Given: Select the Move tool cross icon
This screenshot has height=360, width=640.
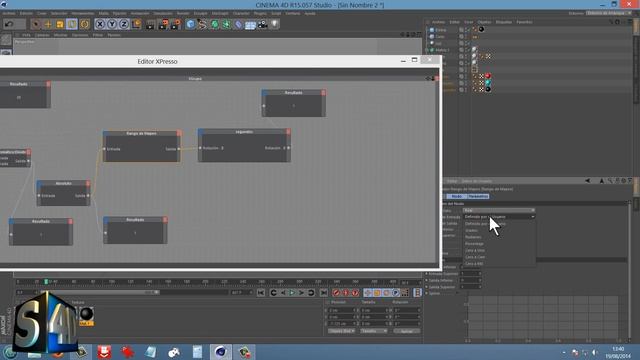Looking at the screenshot, I should tap(48, 24).
